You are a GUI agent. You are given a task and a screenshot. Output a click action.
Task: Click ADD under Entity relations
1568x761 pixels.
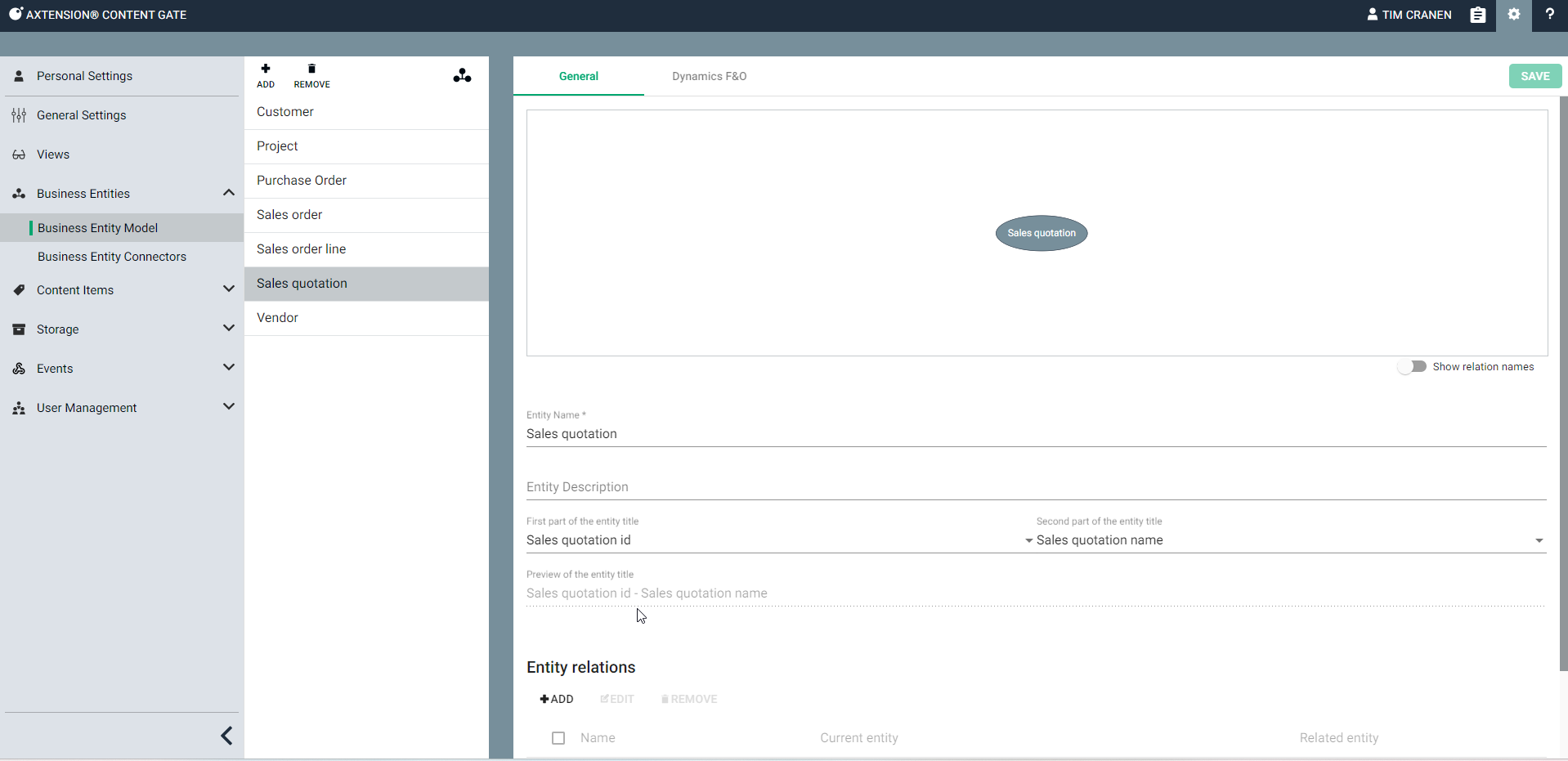point(557,699)
